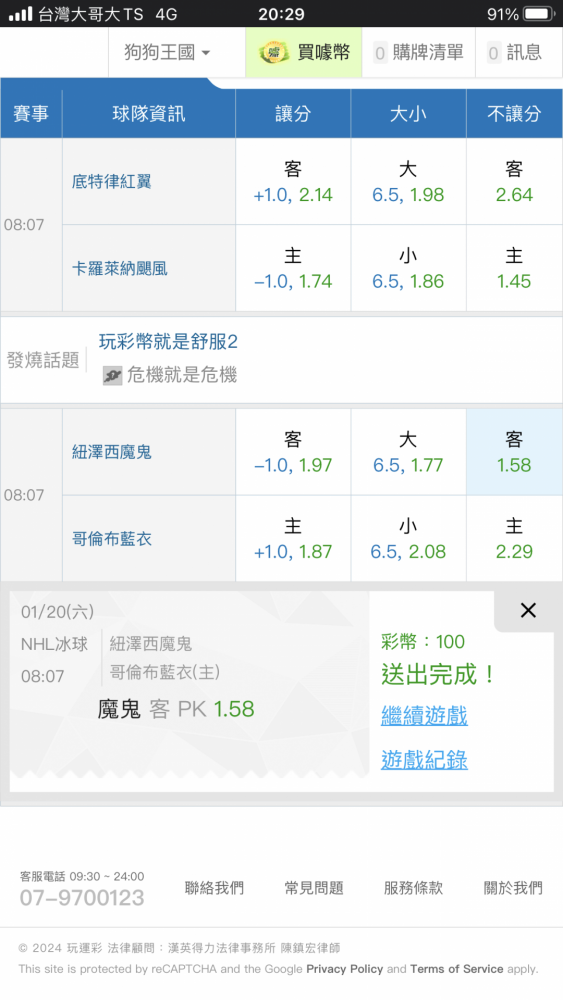Screen dimensions: 563x1000
Task: Click the 底特律紅翼 team name
Action: 112,182
